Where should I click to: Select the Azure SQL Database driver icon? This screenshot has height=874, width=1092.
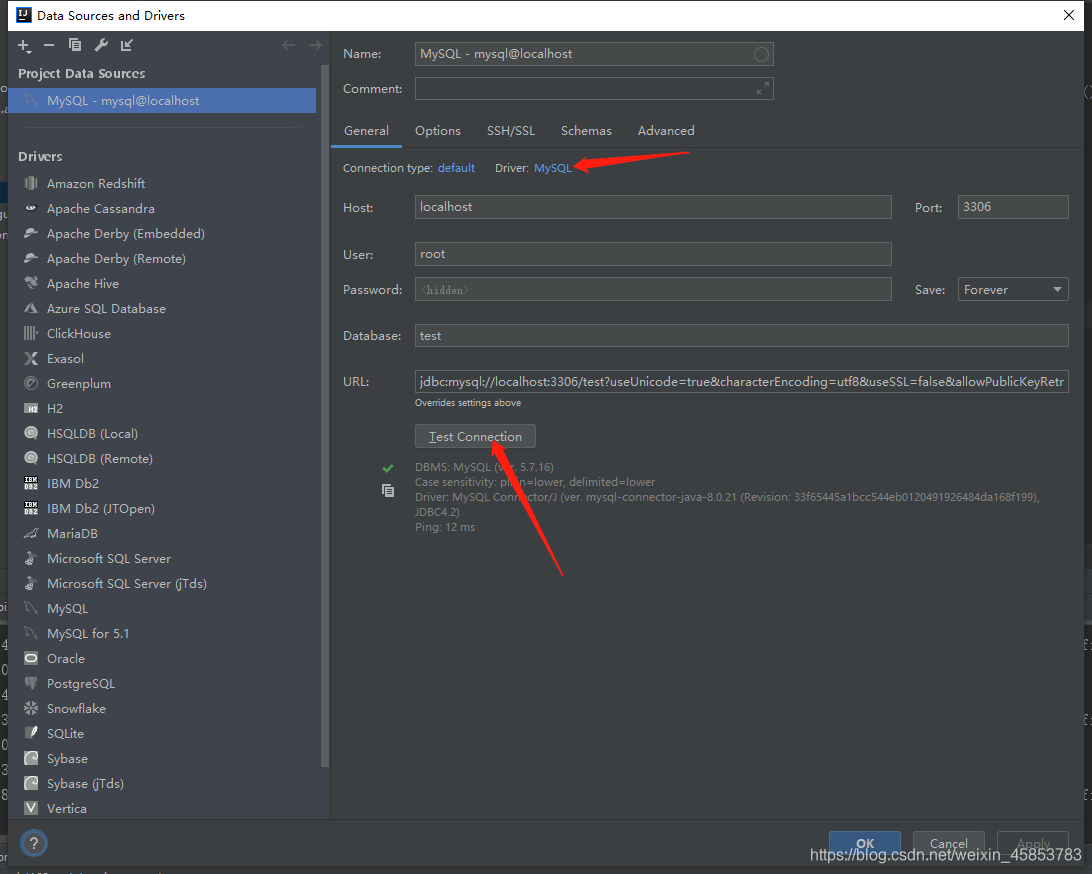pos(31,309)
